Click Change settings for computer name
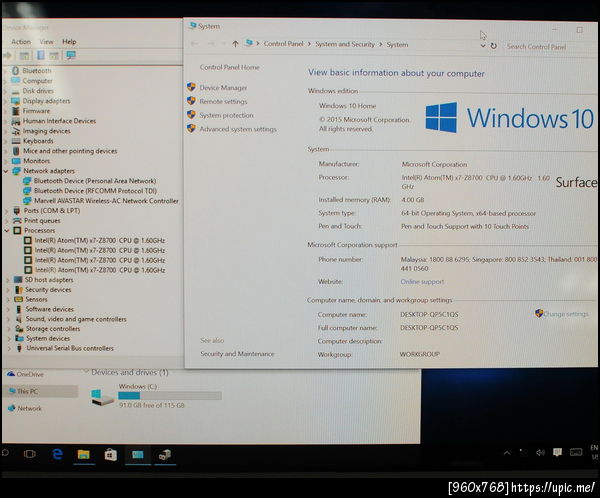Image resolution: width=600 pixels, height=498 pixels. point(566,314)
